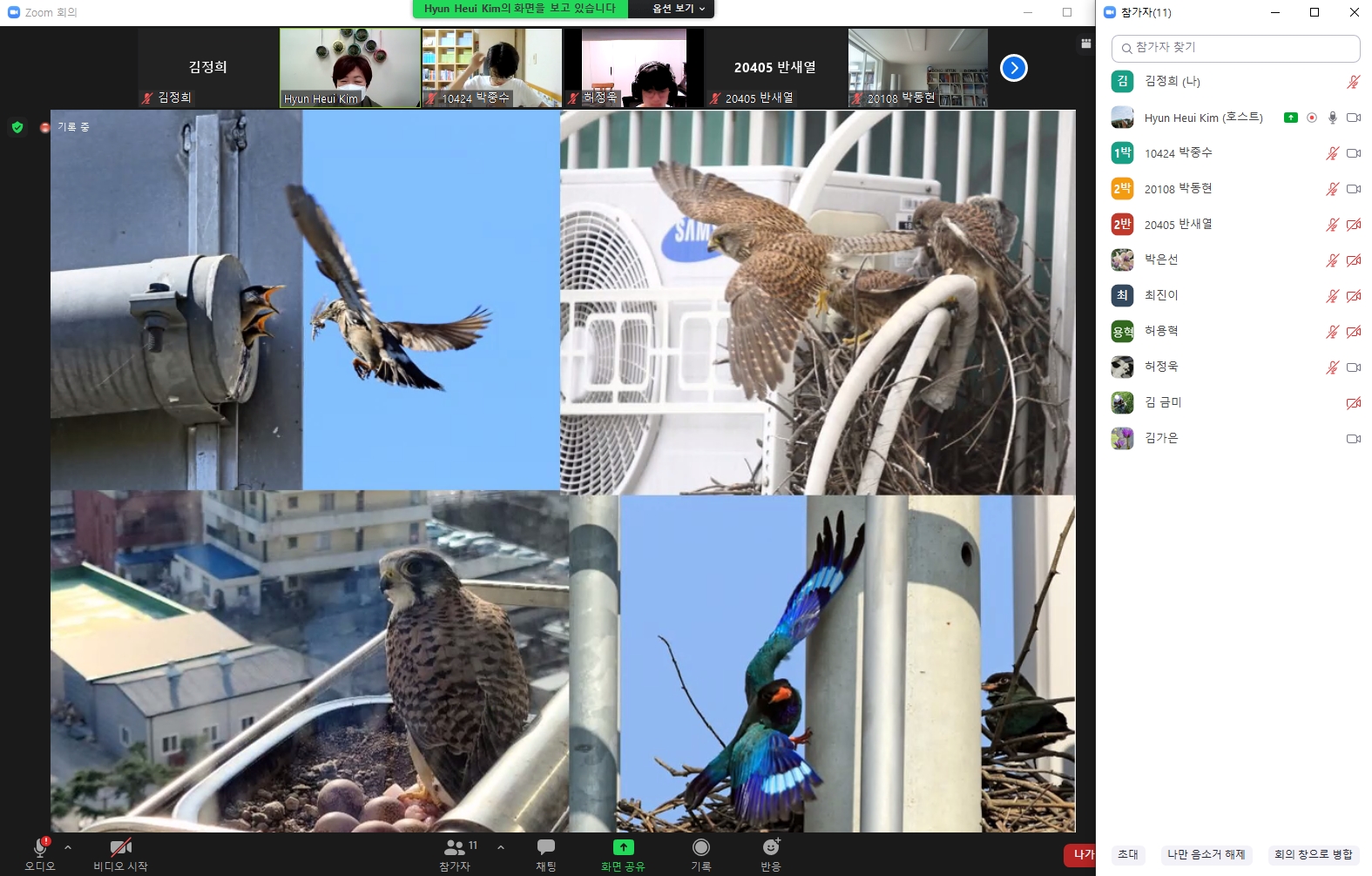Select 20108 박동현 video thumbnail
1372x876 pixels.
(x=918, y=68)
